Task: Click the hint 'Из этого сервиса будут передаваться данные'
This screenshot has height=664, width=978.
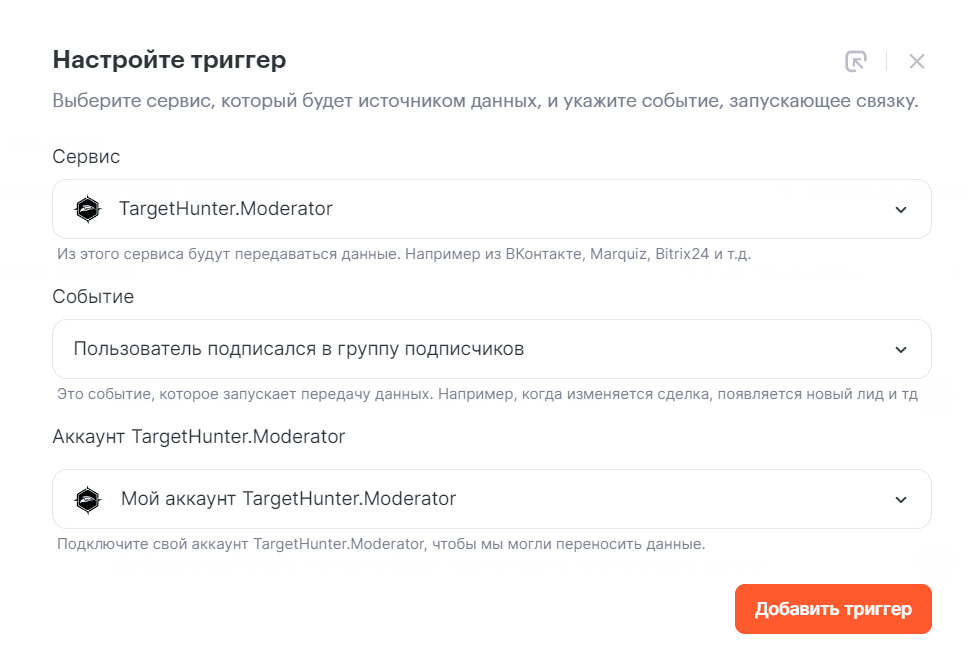Action: [x=404, y=254]
